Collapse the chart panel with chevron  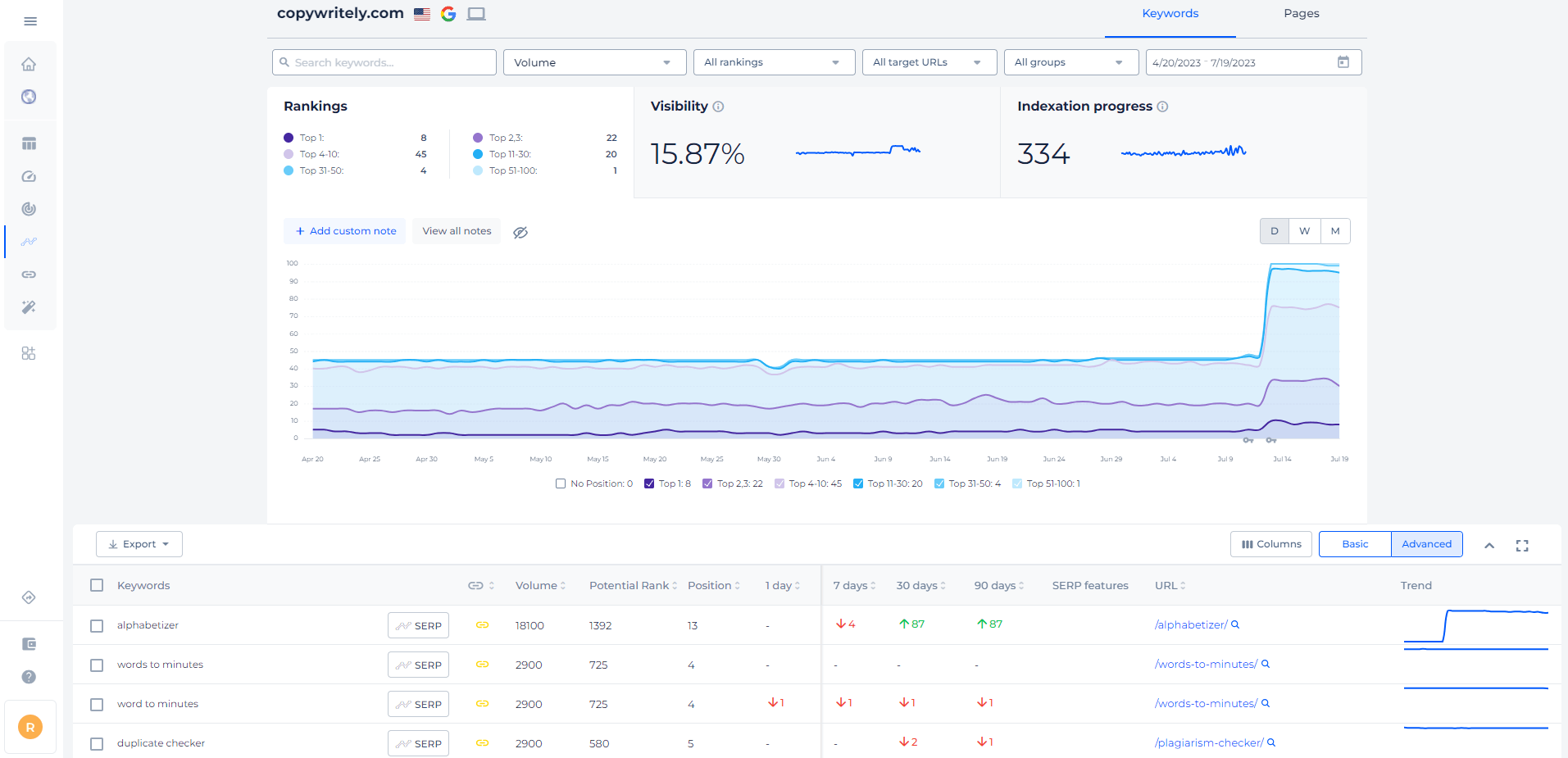click(x=1489, y=545)
